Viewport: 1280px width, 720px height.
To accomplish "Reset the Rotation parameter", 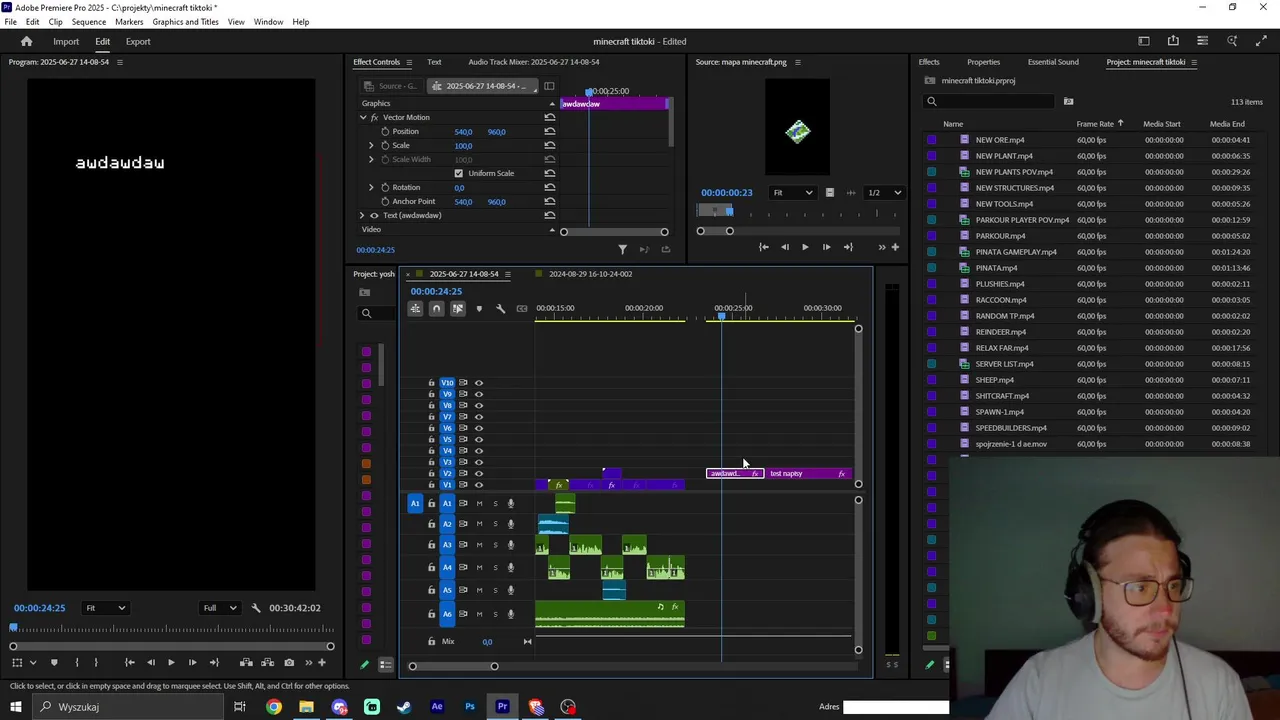I will (x=549, y=187).
